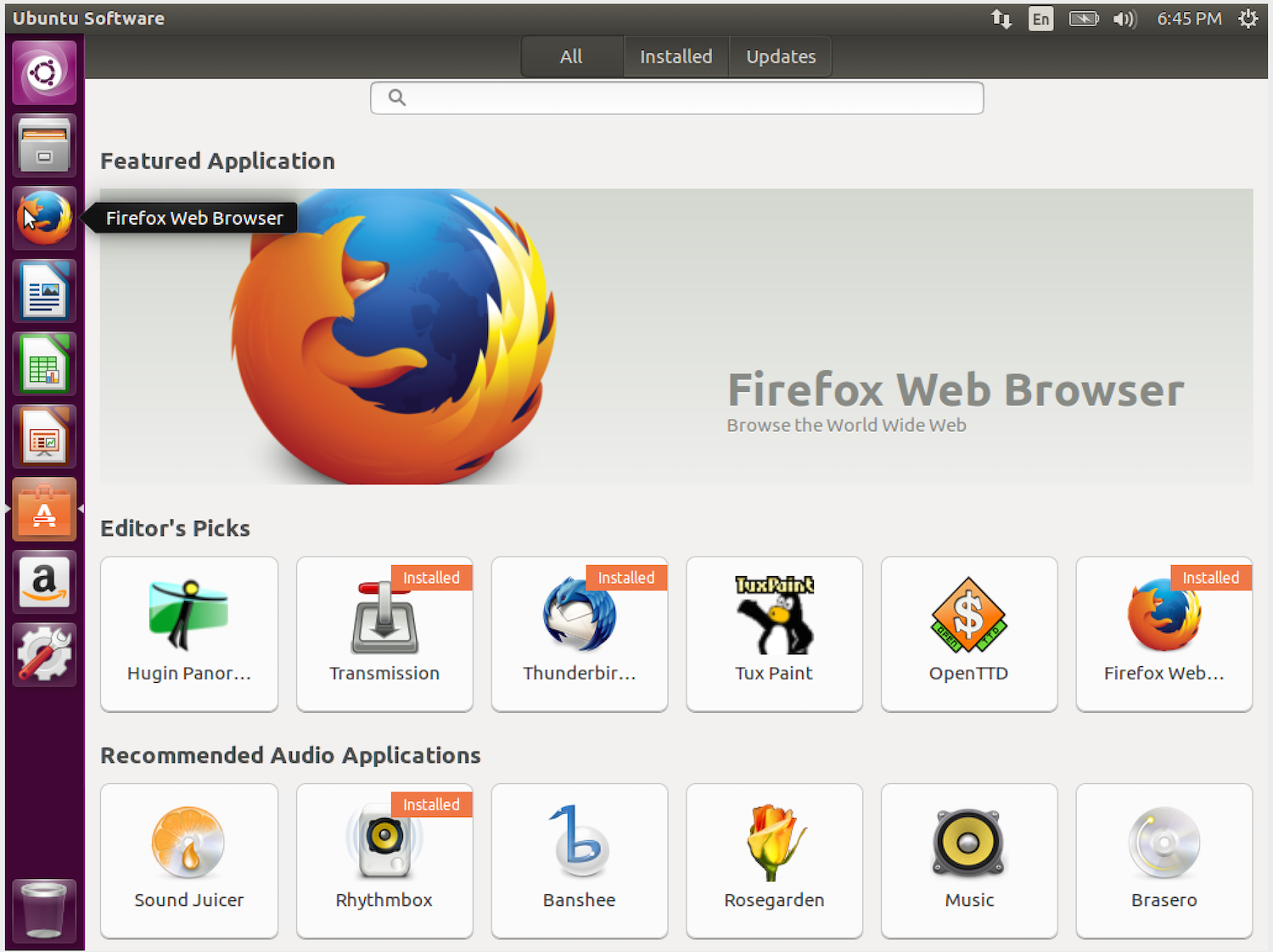Open the battery status indicator
This screenshot has height=952, width=1273.
click(x=1084, y=19)
